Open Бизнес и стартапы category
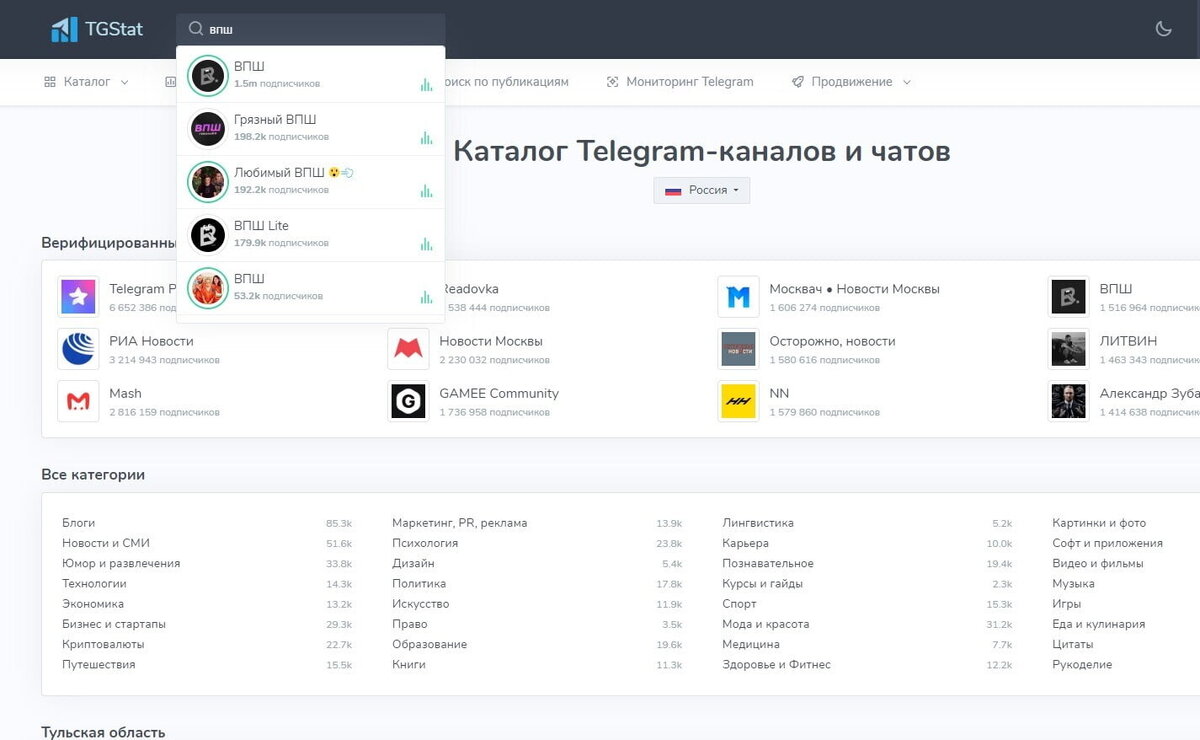Viewport: 1200px width, 740px height. pyautogui.click(x=114, y=624)
